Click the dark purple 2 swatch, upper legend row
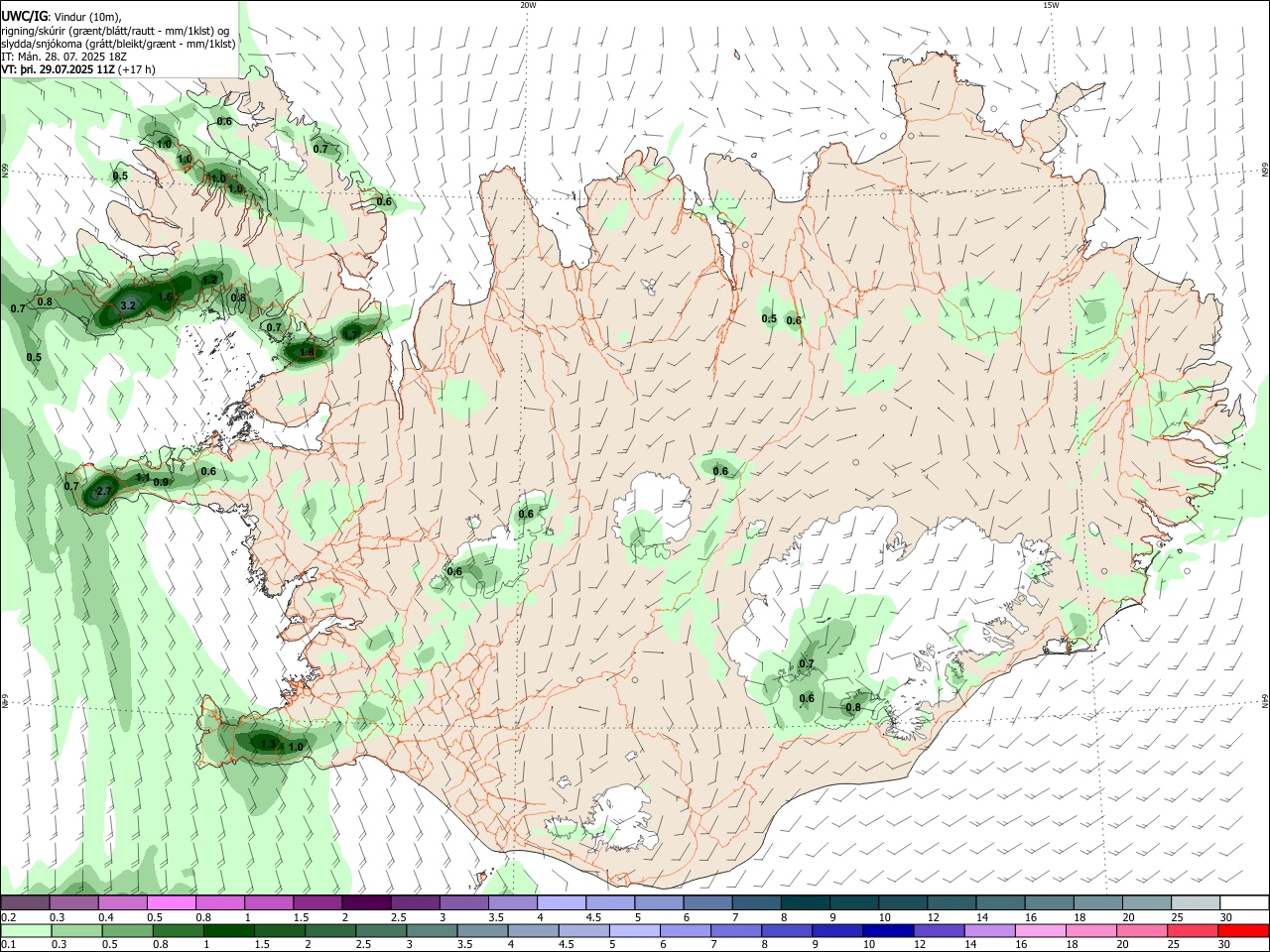The height and width of the screenshot is (952, 1270). (366, 902)
